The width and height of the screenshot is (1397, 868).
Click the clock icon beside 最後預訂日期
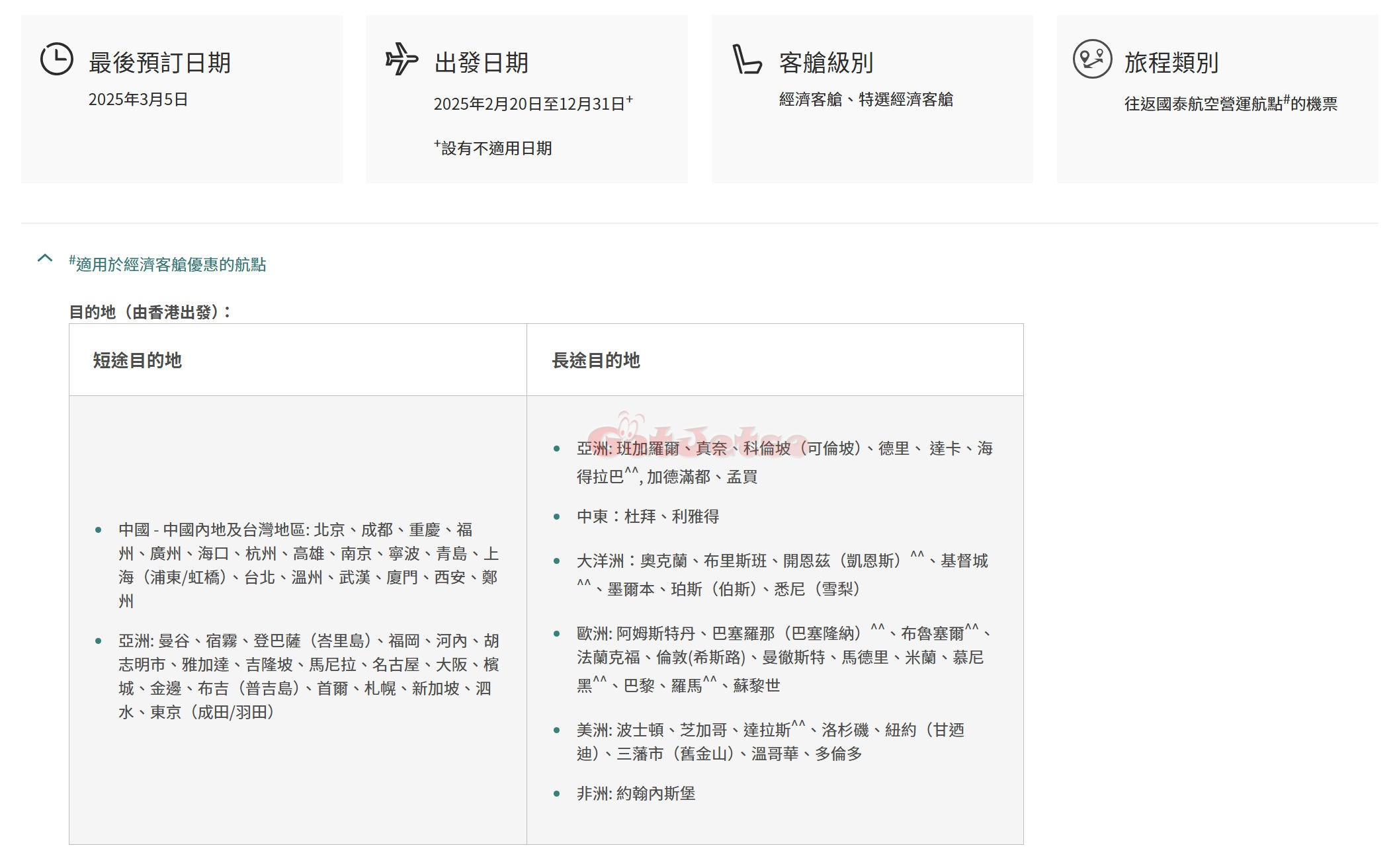pyautogui.click(x=57, y=59)
